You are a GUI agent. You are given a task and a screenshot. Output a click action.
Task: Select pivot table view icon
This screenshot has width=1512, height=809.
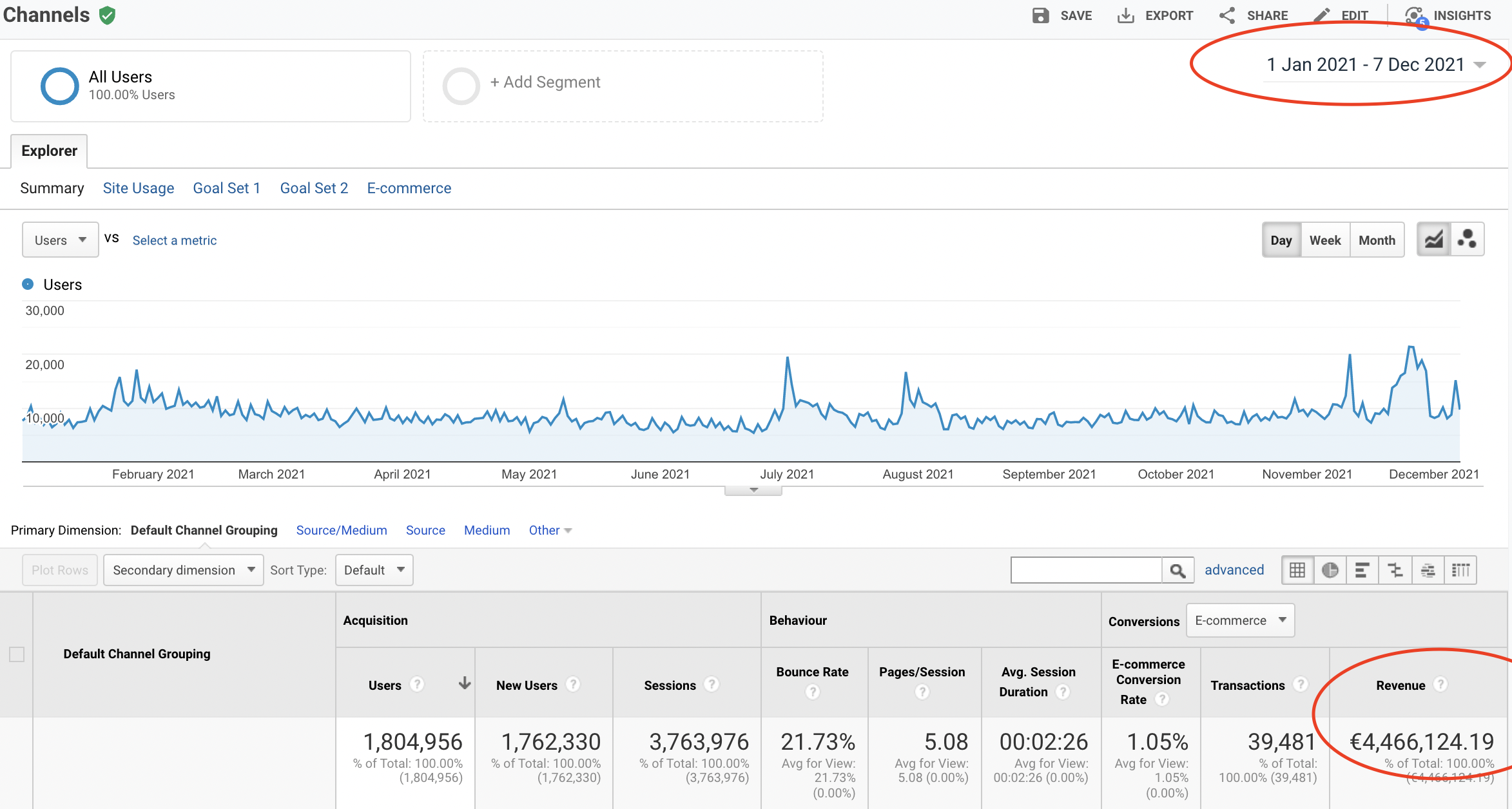tap(1460, 570)
